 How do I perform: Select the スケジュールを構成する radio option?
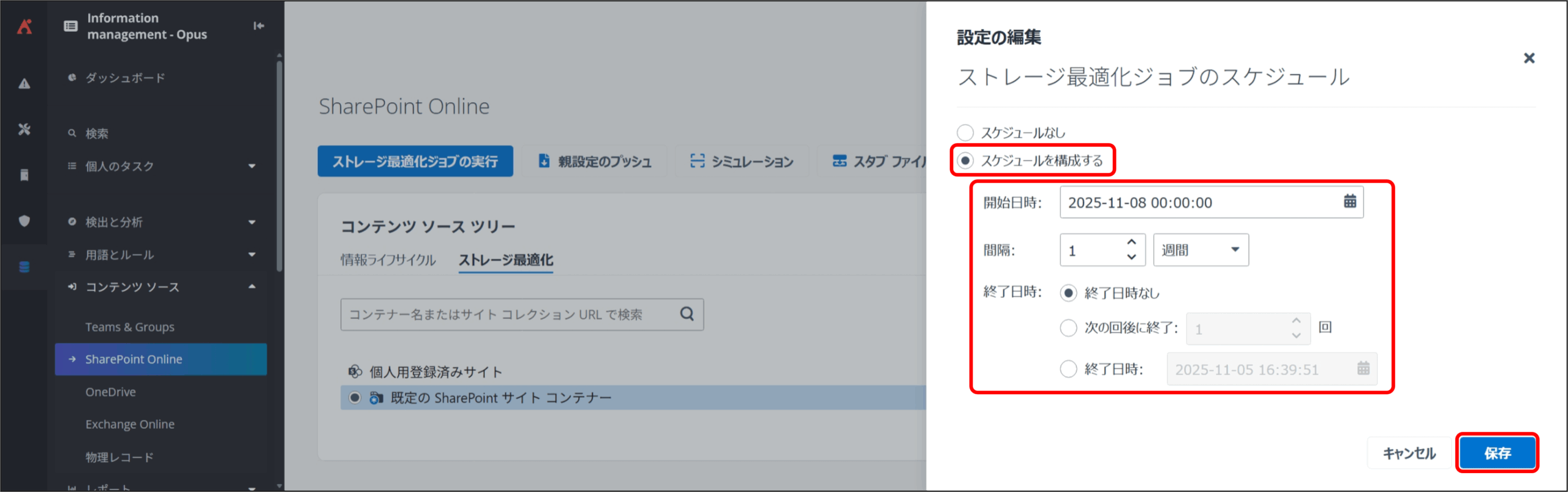(965, 160)
